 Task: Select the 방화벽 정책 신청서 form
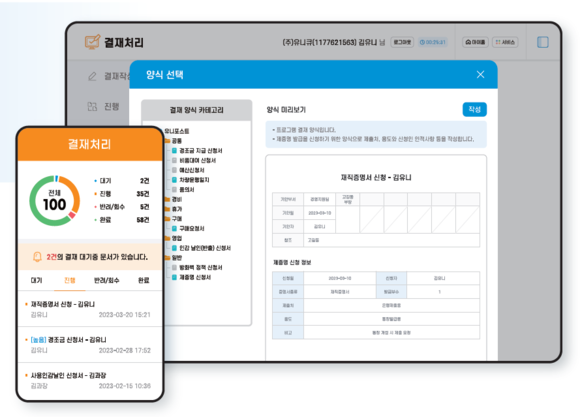[x=201, y=267]
